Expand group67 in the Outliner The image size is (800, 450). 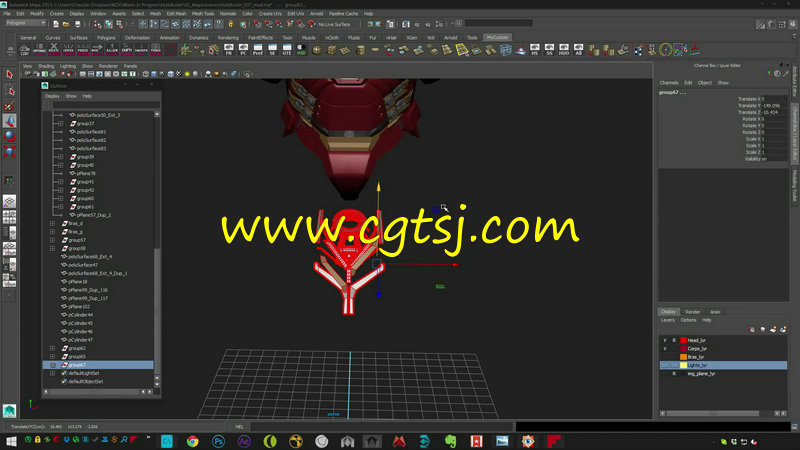(53, 365)
